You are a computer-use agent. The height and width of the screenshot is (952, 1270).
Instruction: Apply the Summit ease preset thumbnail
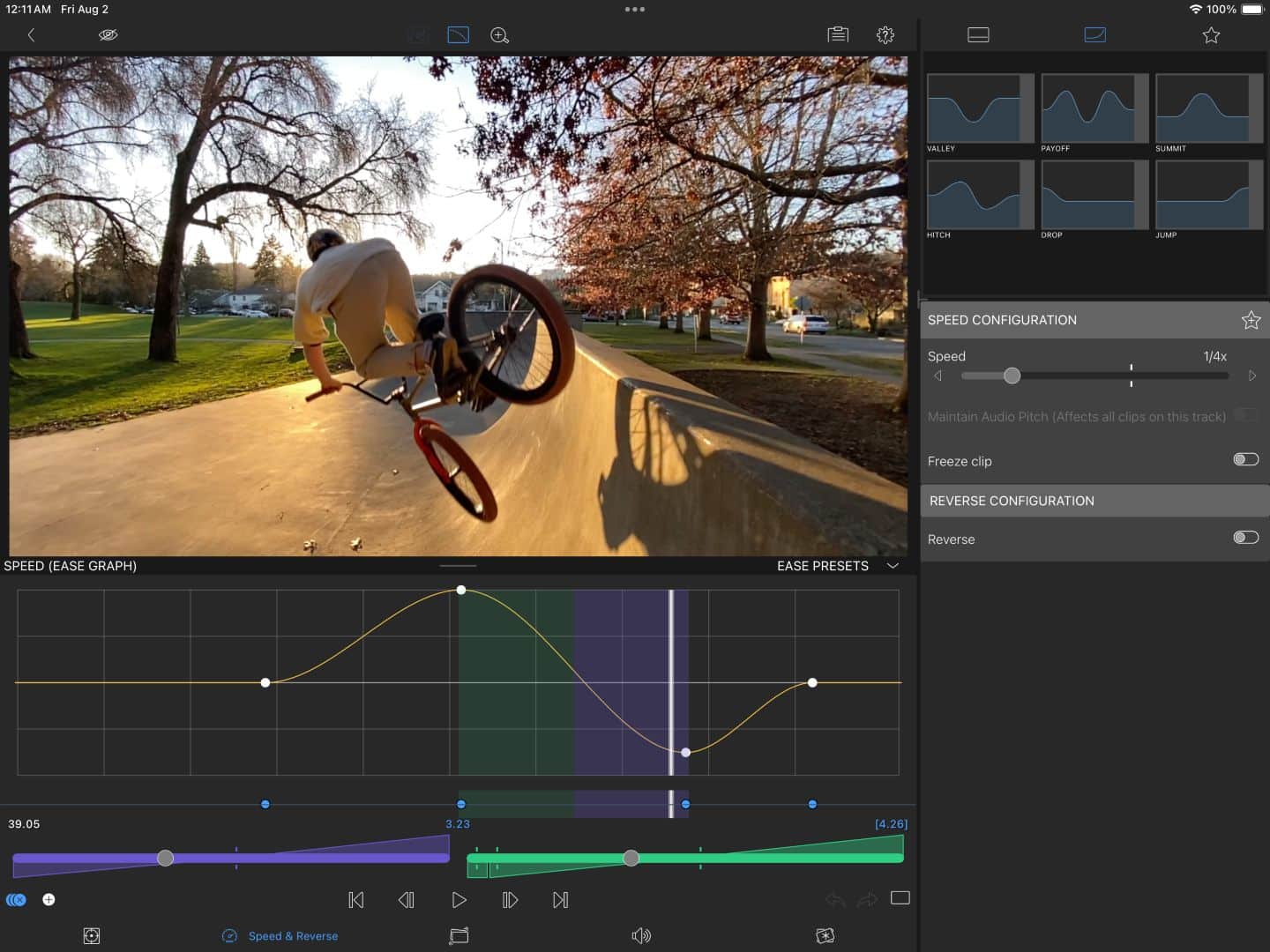point(1207,108)
